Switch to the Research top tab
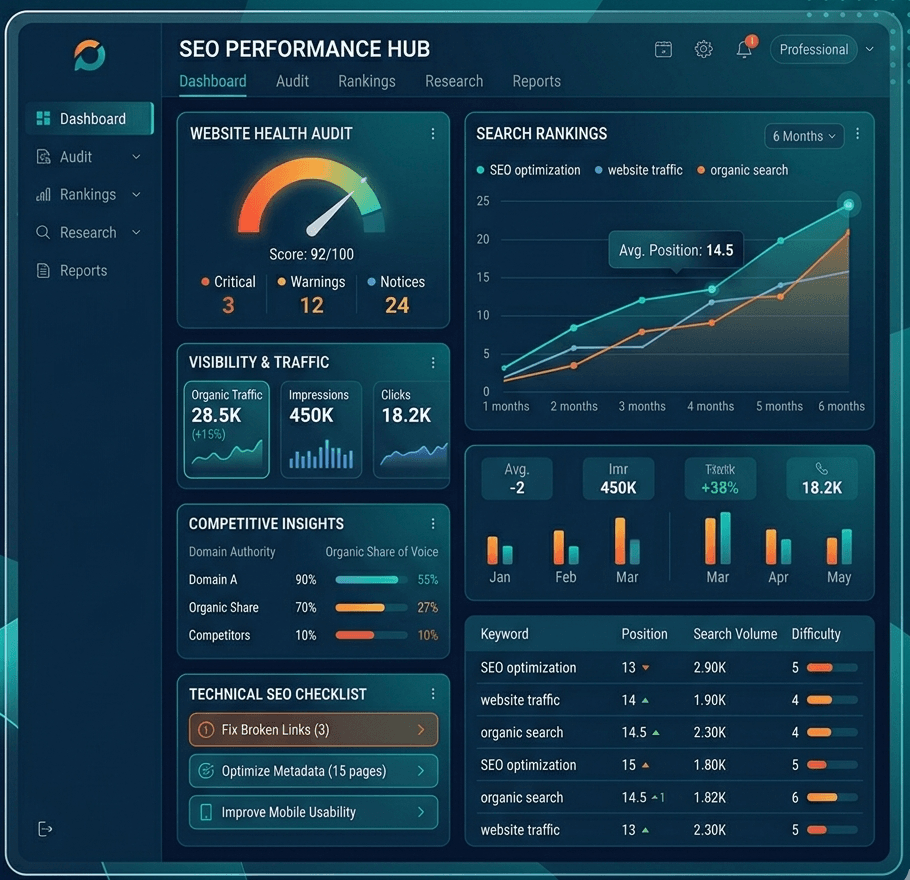 (454, 81)
